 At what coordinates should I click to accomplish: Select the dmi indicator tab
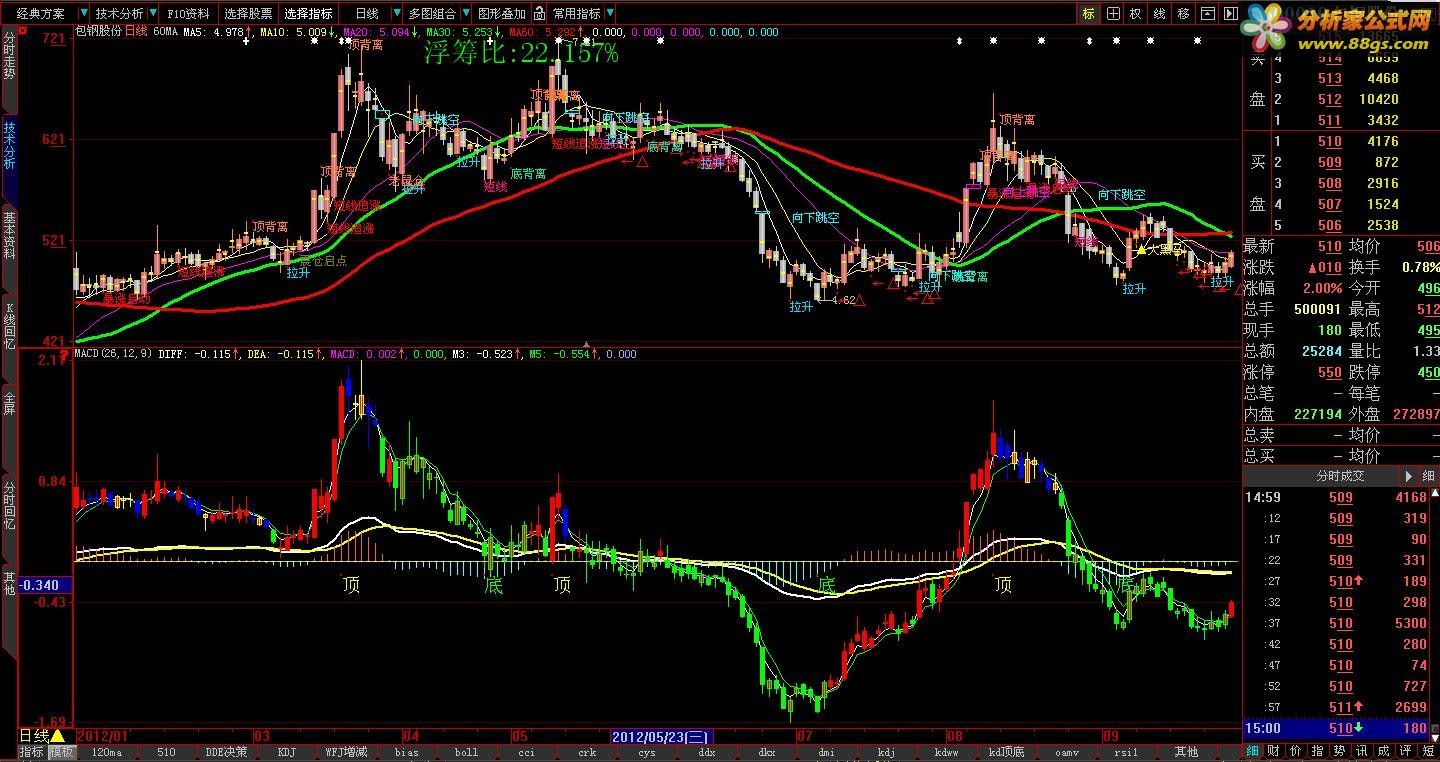[826, 752]
